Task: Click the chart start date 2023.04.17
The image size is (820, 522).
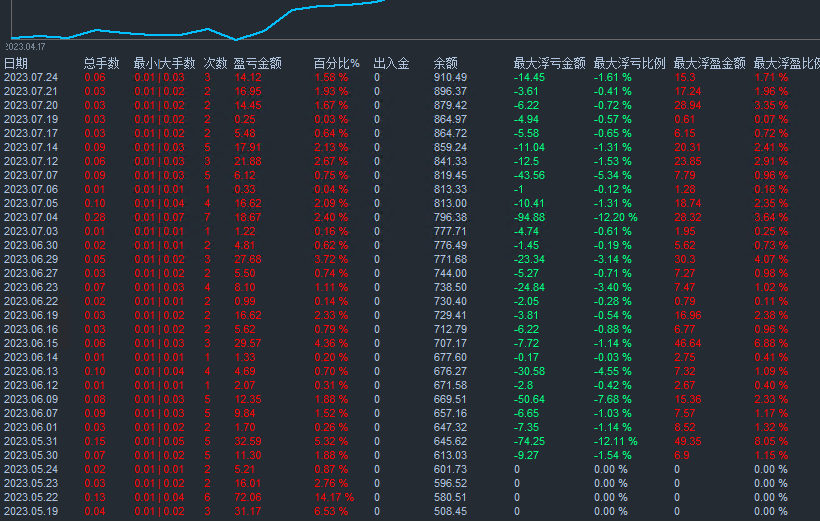Action: pos(26,47)
